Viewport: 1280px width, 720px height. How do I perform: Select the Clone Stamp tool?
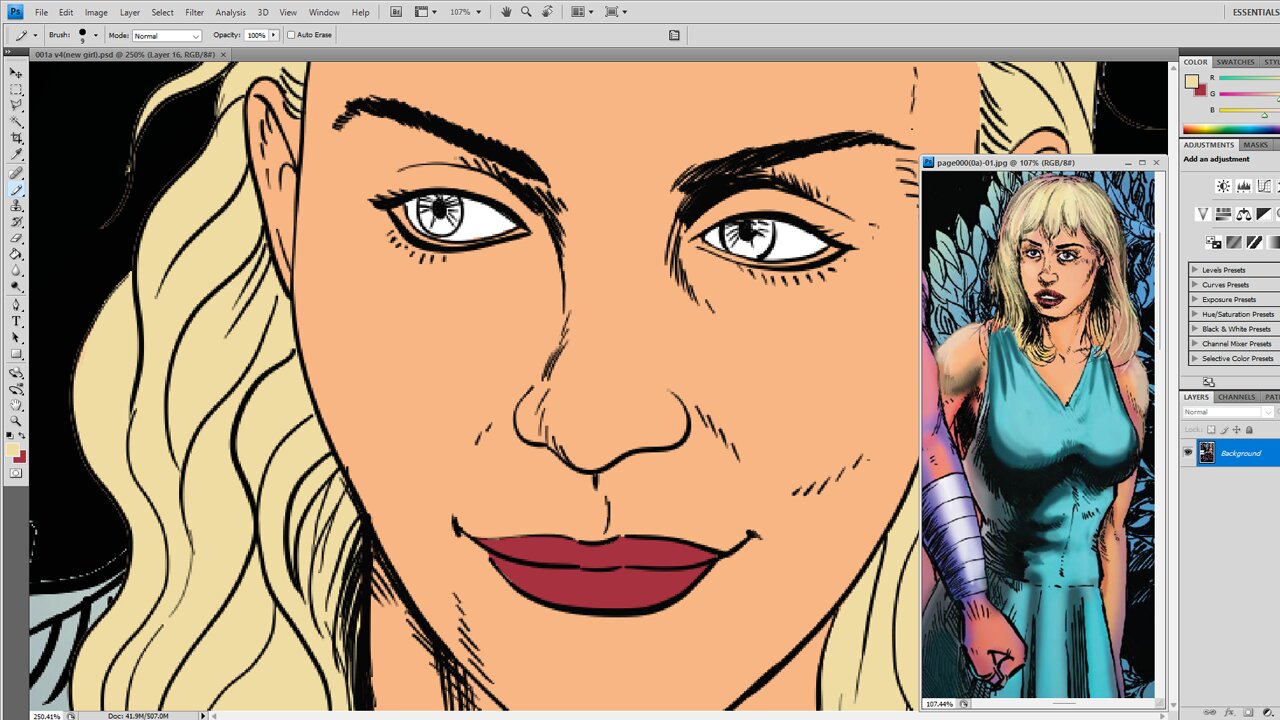pos(16,206)
